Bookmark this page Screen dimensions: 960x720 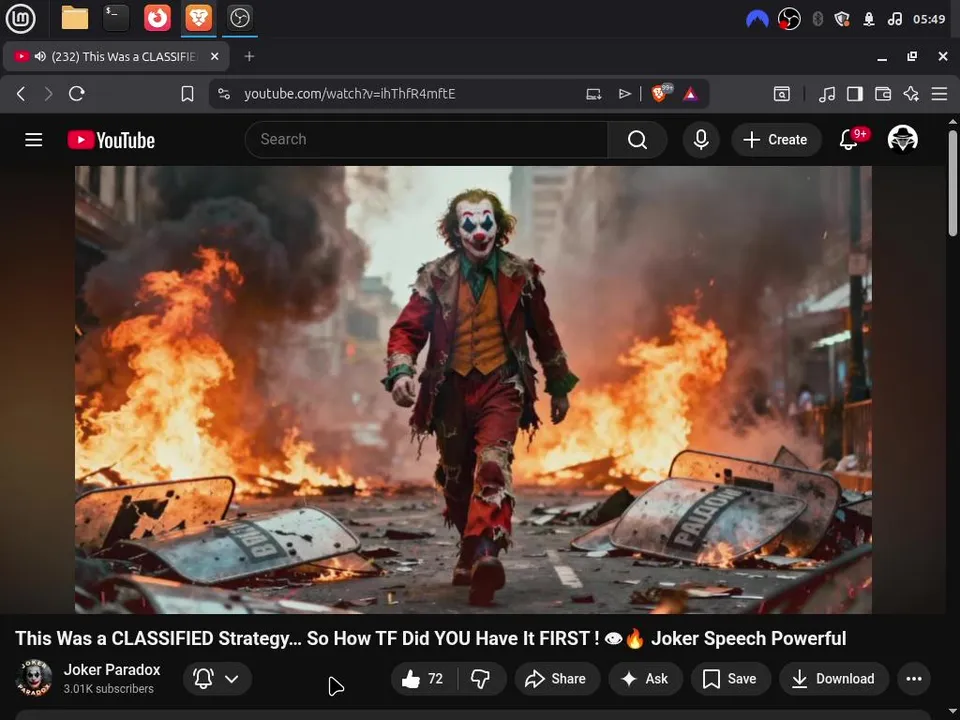click(187, 94)
